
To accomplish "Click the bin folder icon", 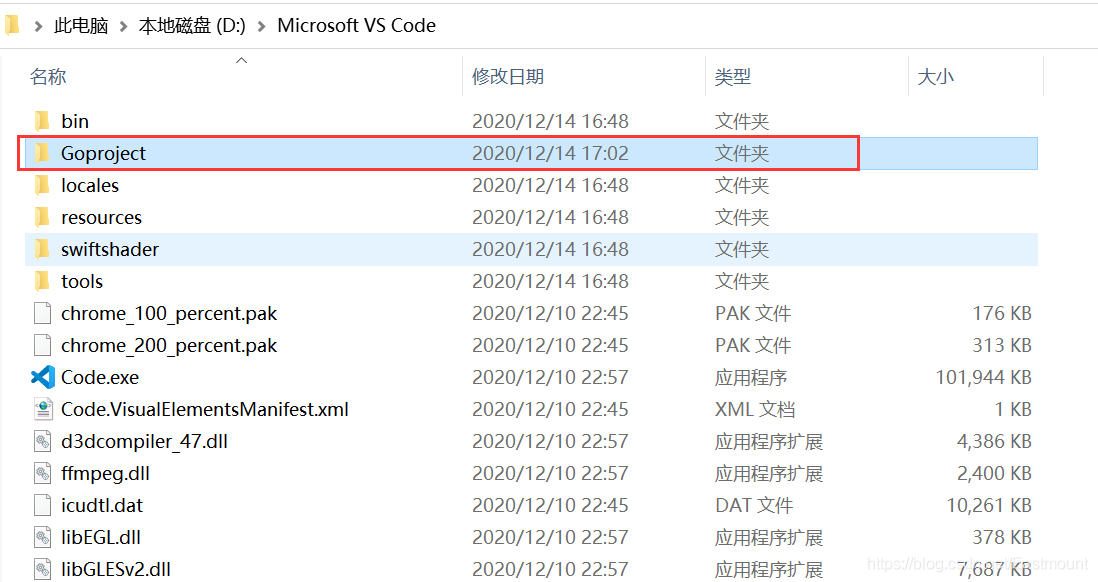I will point(42,121).
